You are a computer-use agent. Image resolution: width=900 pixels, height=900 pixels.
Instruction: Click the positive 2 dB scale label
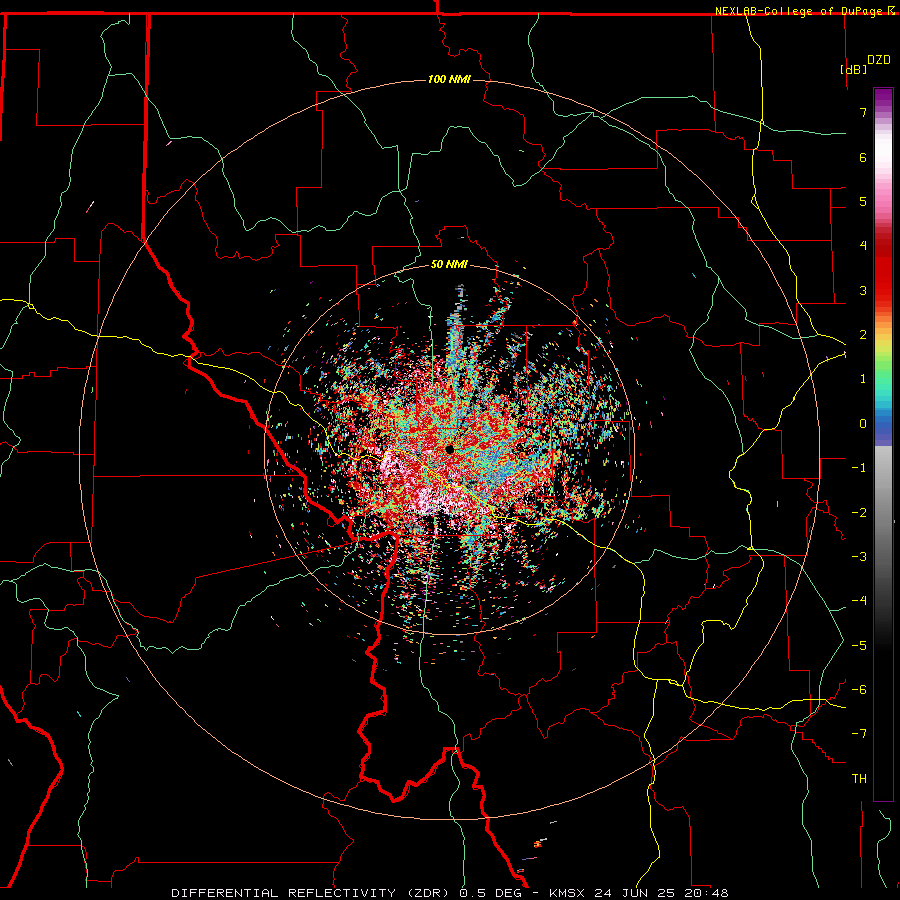pyautogui.click(x=863, y=335)
